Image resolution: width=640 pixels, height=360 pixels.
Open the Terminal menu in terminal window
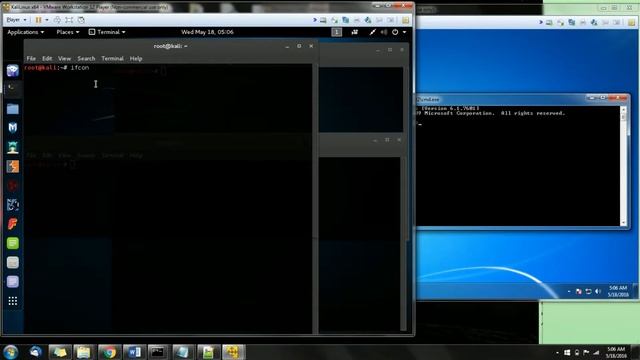pyautogui.click(x=112, y=58)
